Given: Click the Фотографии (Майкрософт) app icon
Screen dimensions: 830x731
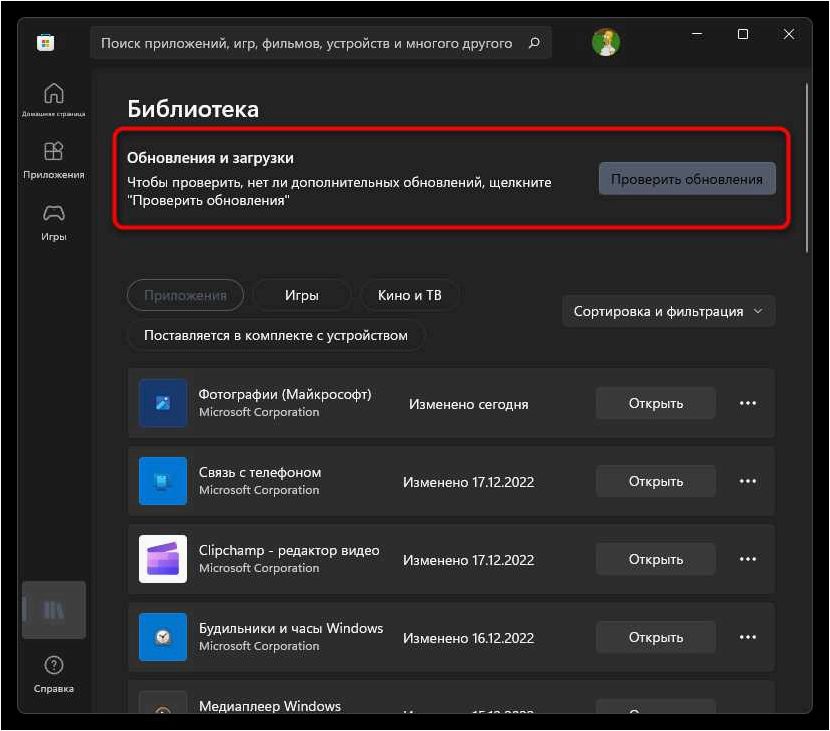Looking at the screenshot, I should (x=163, y=403).
